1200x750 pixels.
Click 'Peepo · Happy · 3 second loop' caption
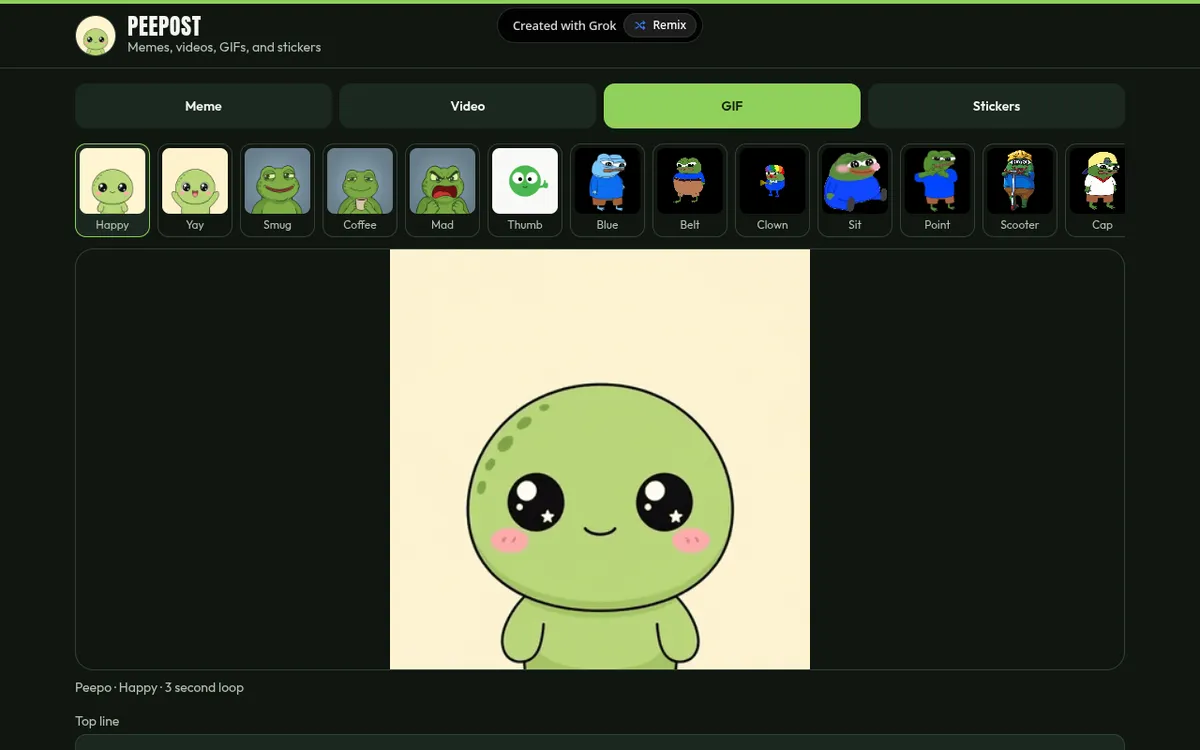159,688
